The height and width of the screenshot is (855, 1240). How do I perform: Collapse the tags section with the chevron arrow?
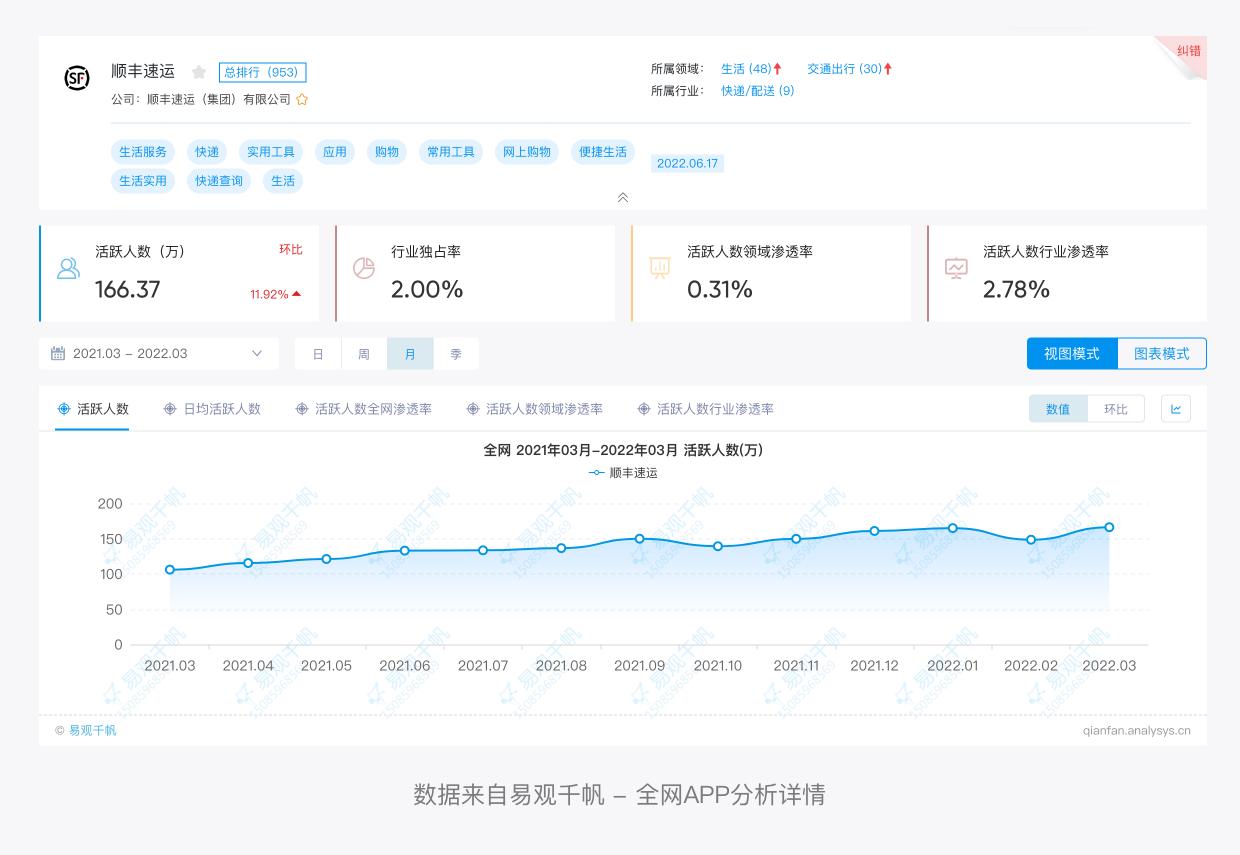tap(622, 198)
